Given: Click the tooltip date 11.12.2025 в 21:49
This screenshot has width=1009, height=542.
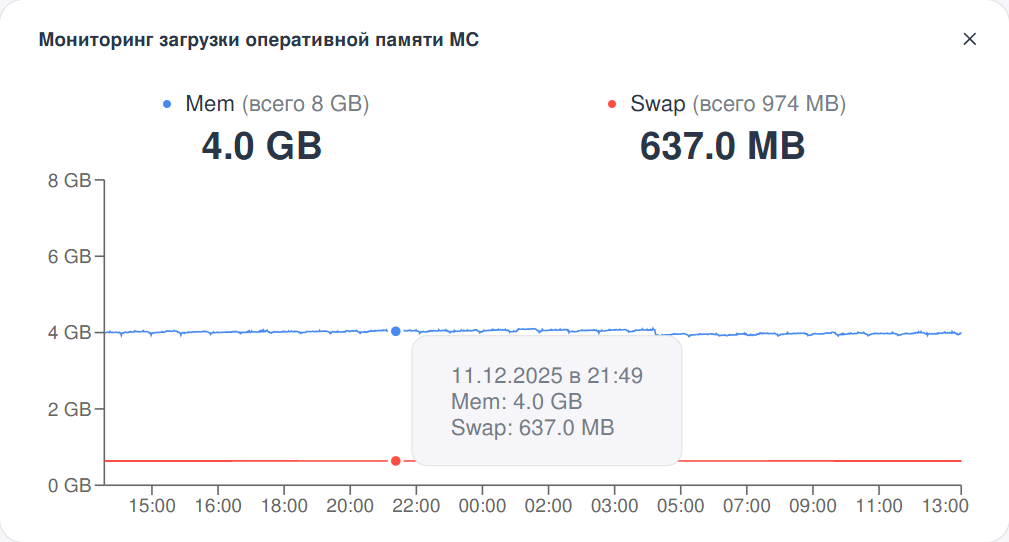Looking at the screenshot, I should click(546, 376).
